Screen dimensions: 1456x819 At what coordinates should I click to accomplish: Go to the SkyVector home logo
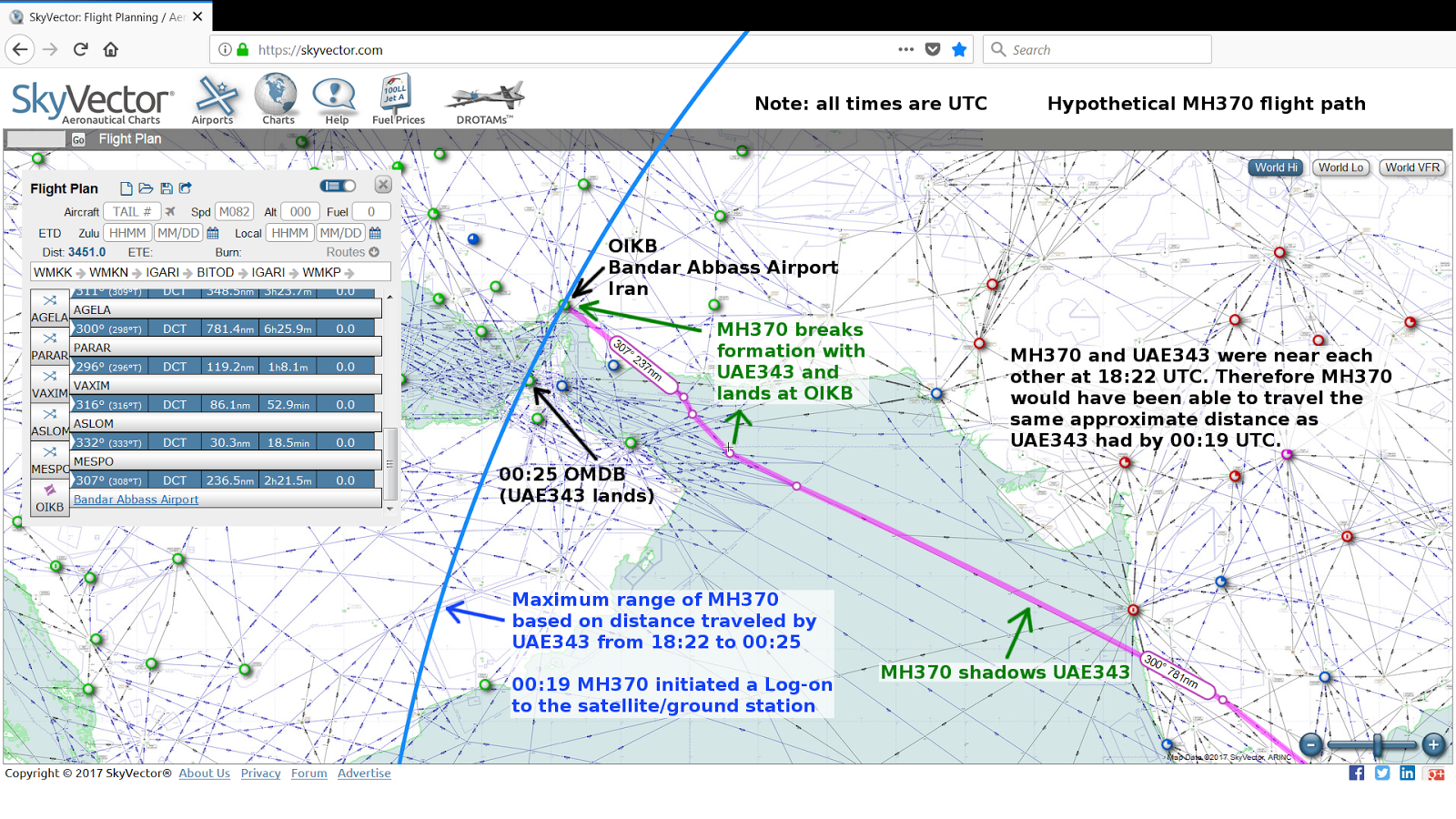pos(91,102)
